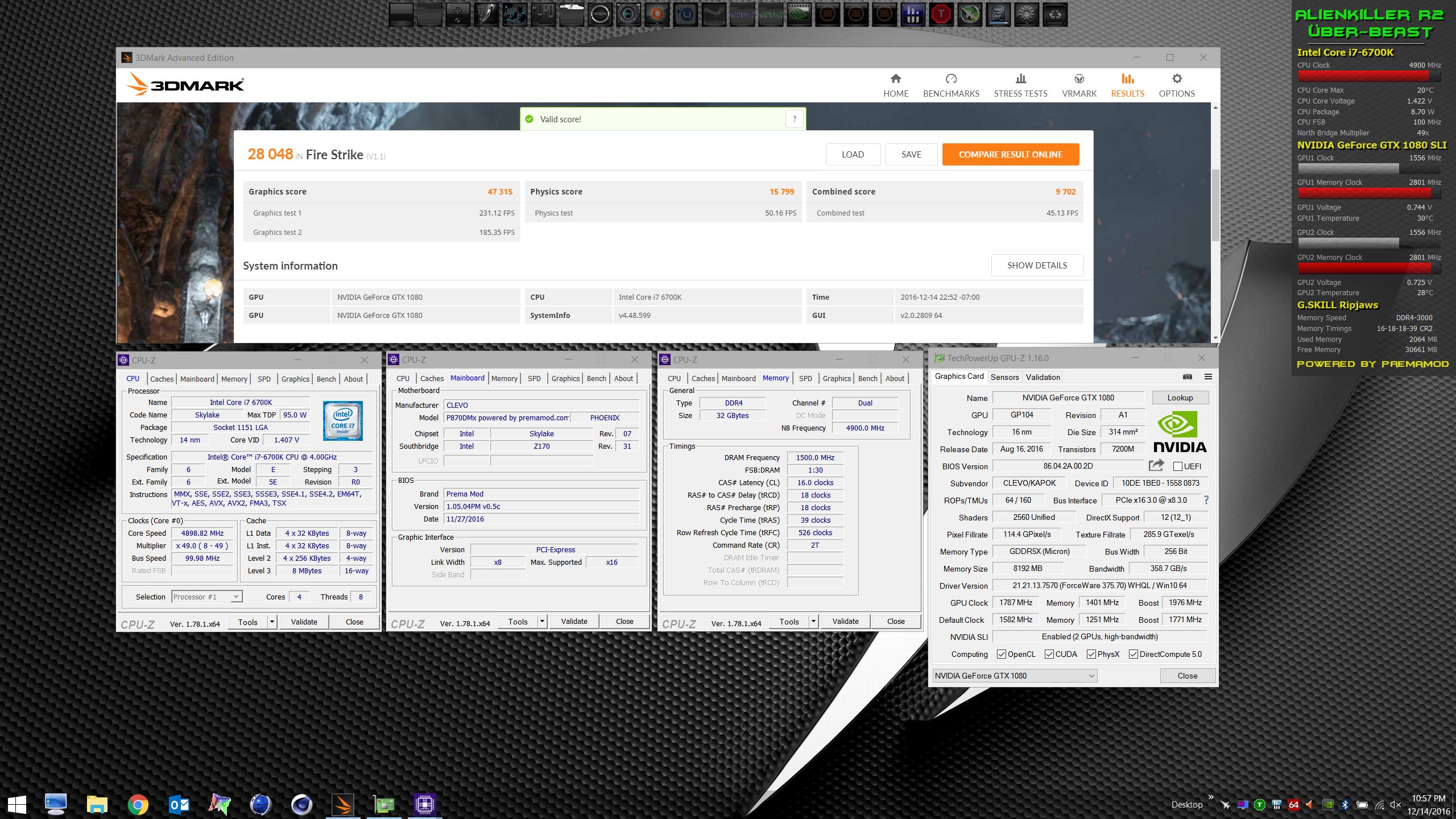The image size is (1456, 819).
Task: Launch Origin from the top dock
Action: (657, 14)
